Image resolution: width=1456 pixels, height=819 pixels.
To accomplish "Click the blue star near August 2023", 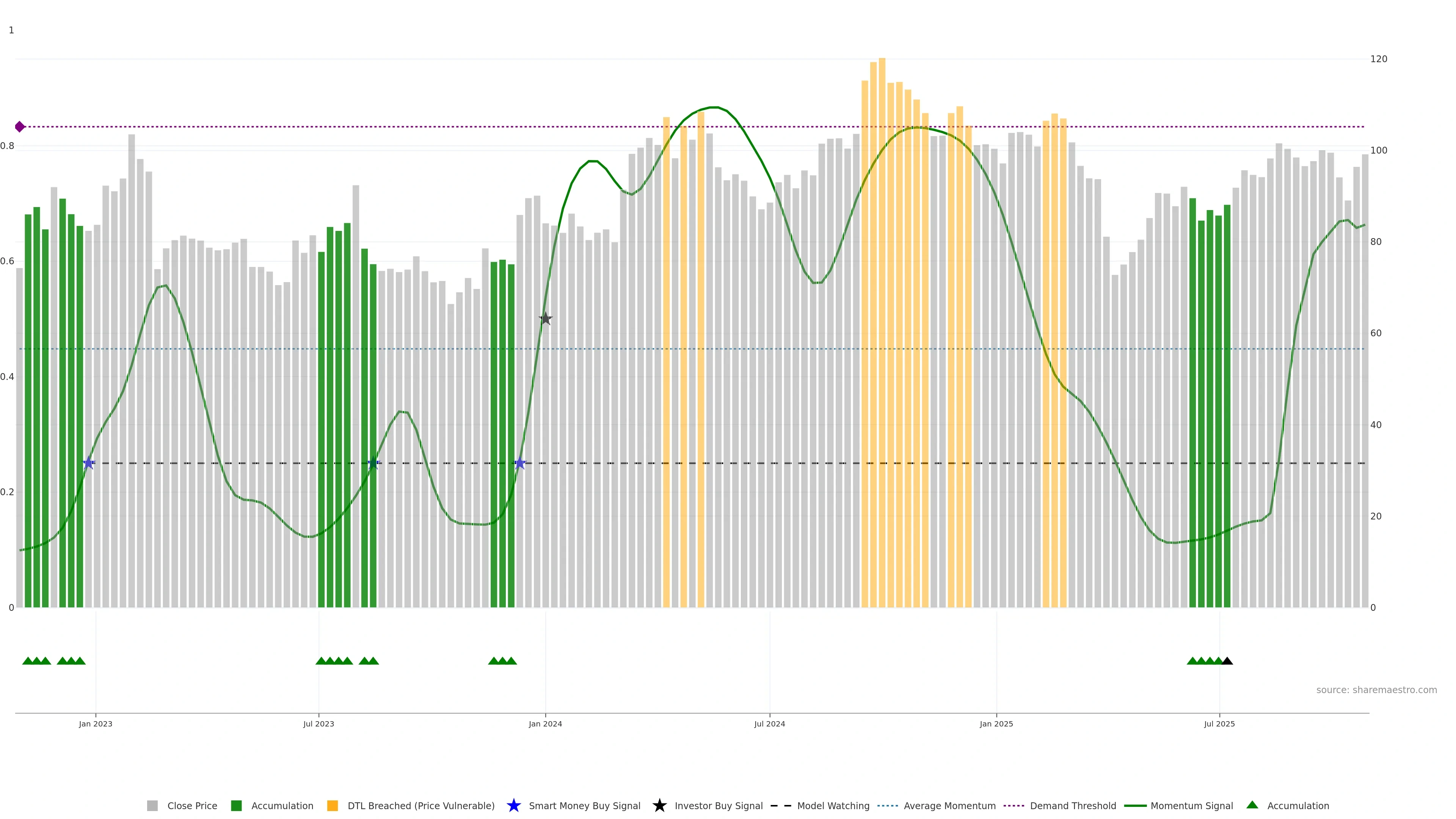I will (x=373, y=463).
